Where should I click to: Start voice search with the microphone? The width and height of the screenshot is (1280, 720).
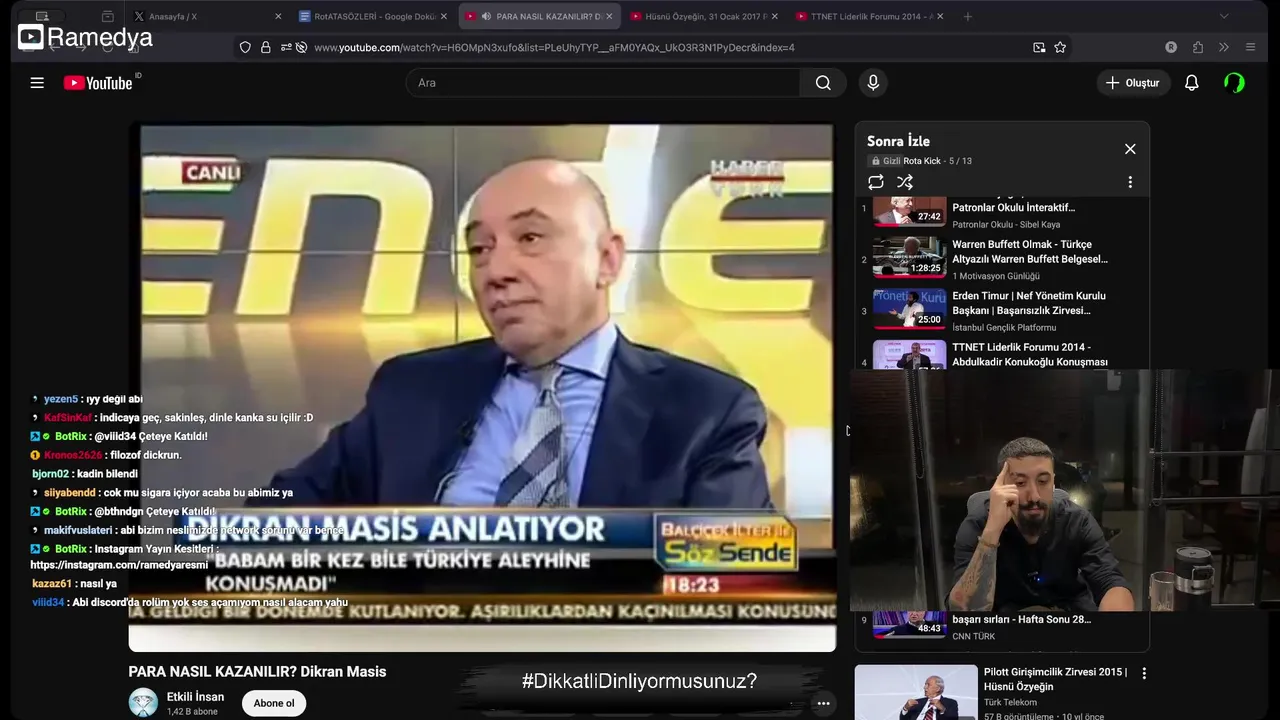coord(873,83)
